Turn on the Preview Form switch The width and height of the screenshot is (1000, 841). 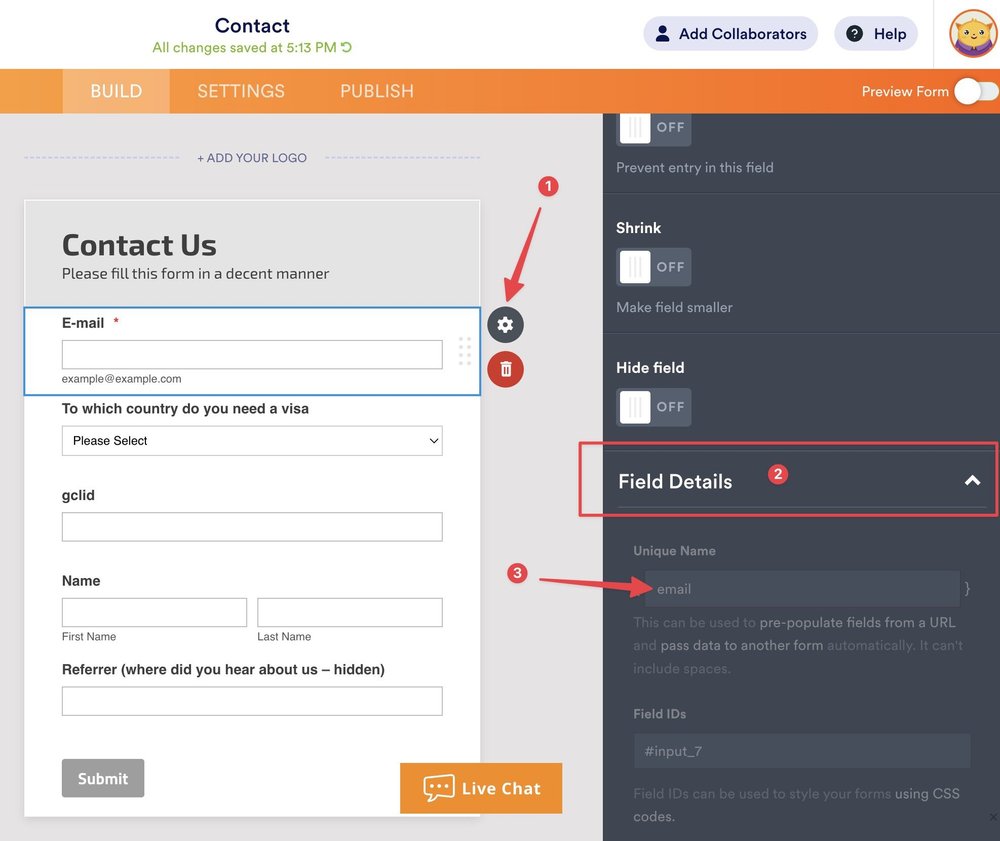975,91
